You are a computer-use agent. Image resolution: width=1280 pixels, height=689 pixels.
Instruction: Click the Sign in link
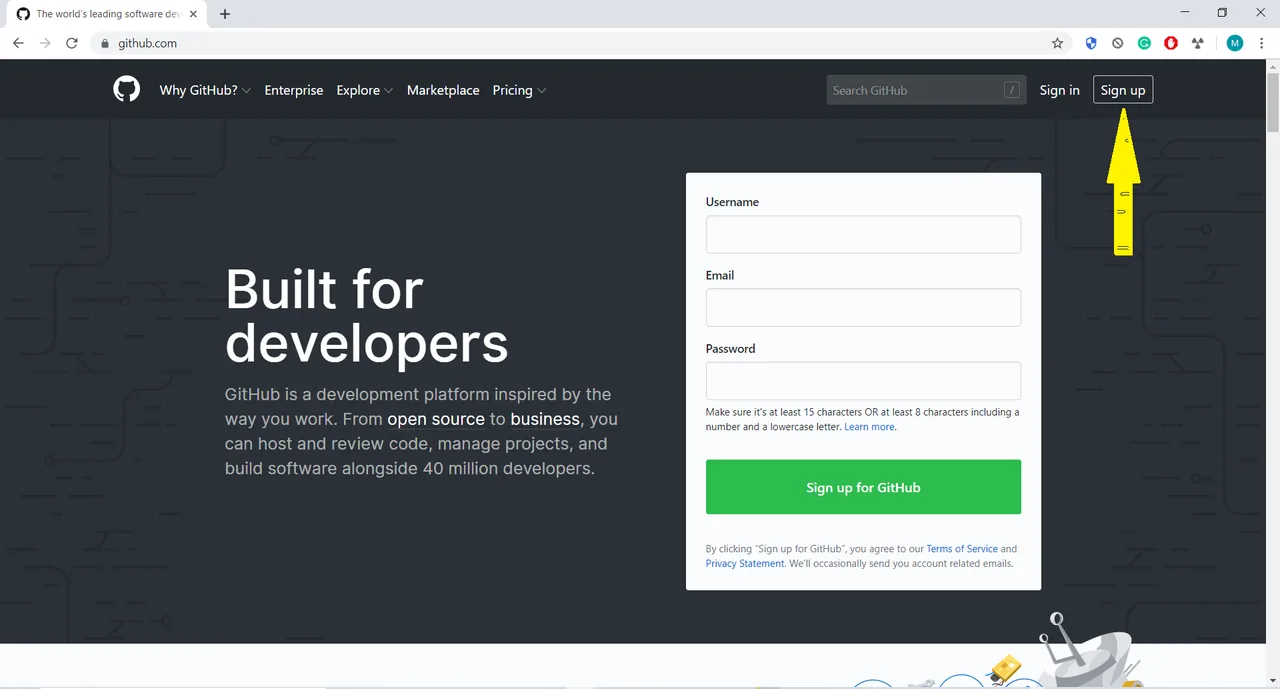pos(1059,90)
